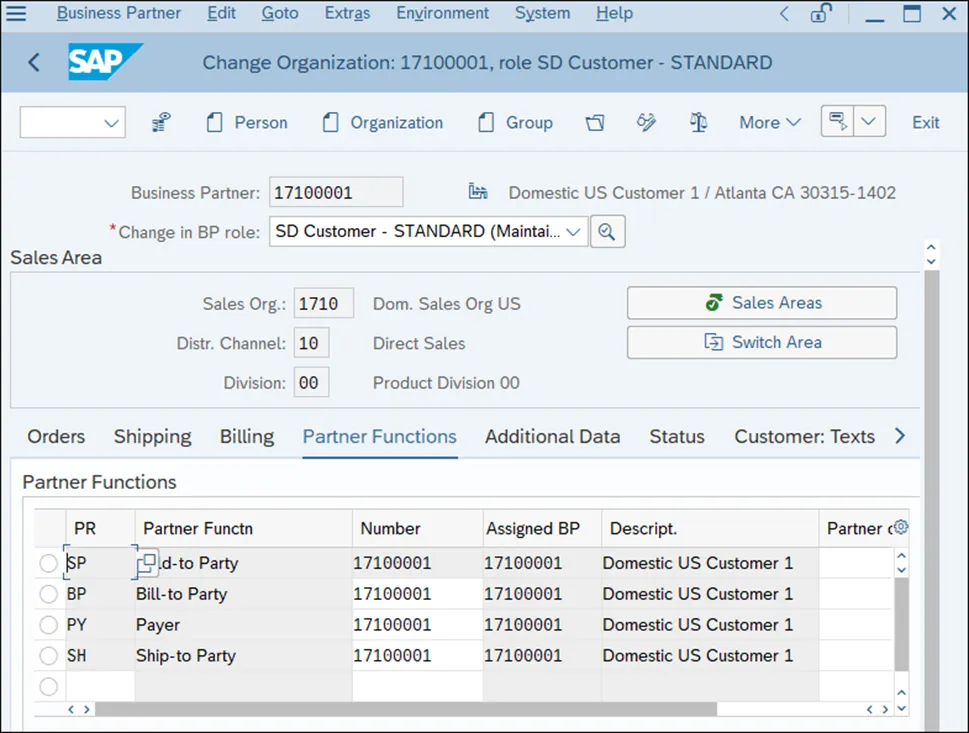Screen dimensions: 969x733
Task: Open the Goto menu
Action: [279, 13]
